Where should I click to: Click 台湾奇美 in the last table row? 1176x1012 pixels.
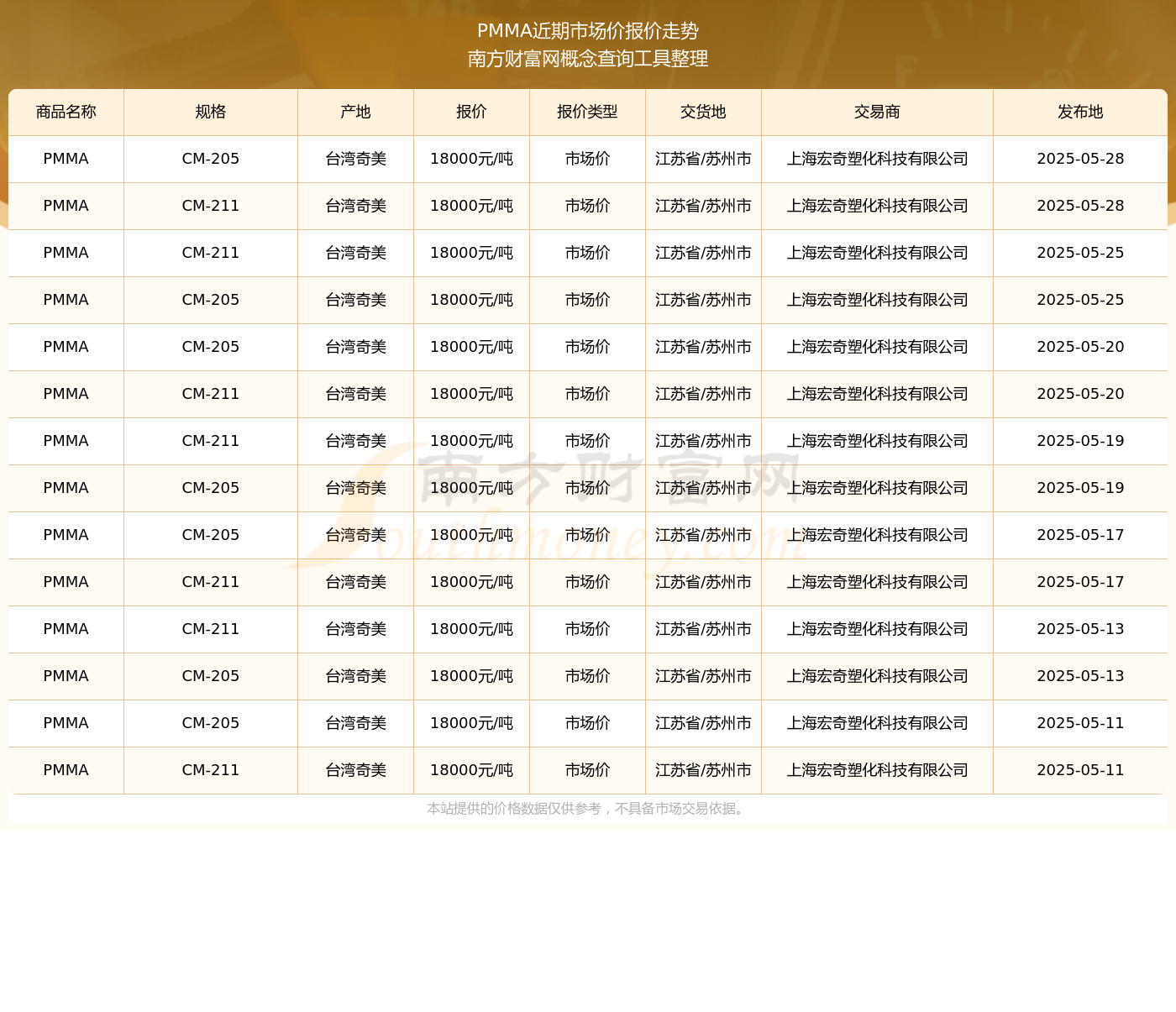tap(355, 770)
